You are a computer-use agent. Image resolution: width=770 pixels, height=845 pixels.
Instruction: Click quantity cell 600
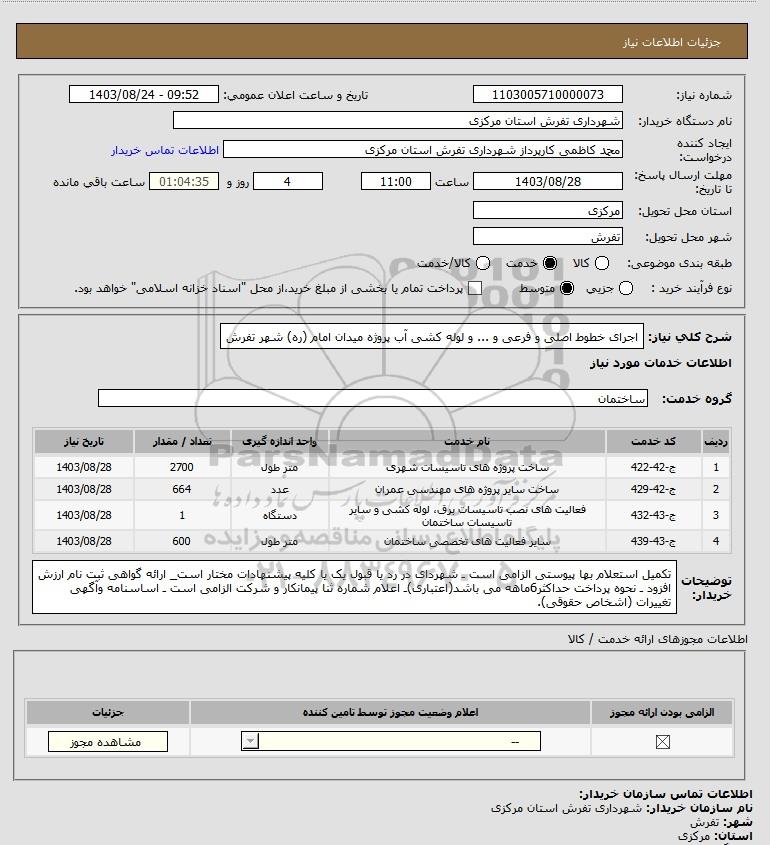click(x=182, y=541)
